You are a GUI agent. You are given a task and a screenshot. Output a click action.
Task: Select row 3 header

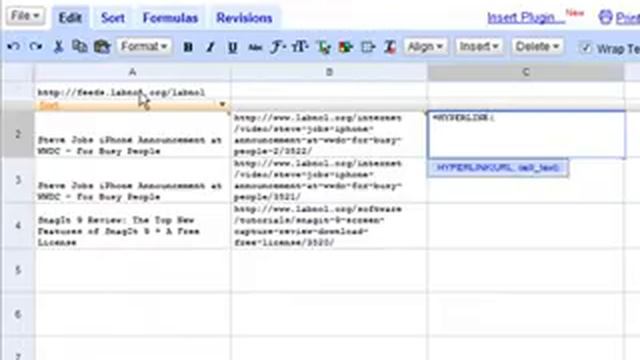(x=18, y=180)
